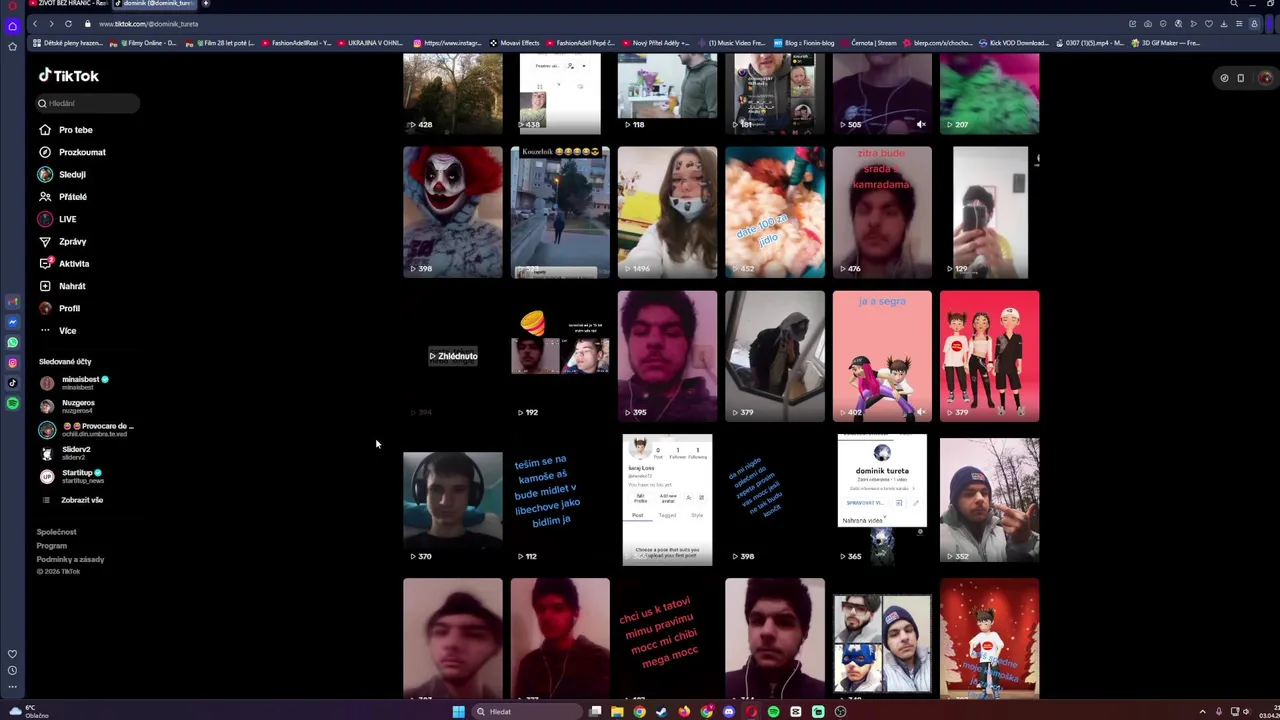The height and width of the screenshot is (720, 1280).
Task: Open the clown mask video with 398 views
Action: pyautogui.click(x=453, y=212)
